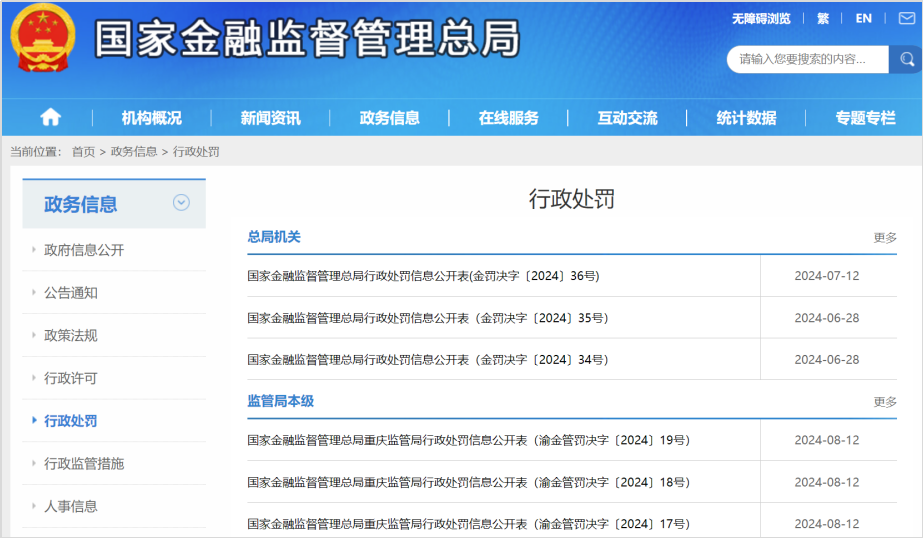Open the 新闻资讯 menu
Viewport: 923px width, 538px height.
(x=271, y=118)
